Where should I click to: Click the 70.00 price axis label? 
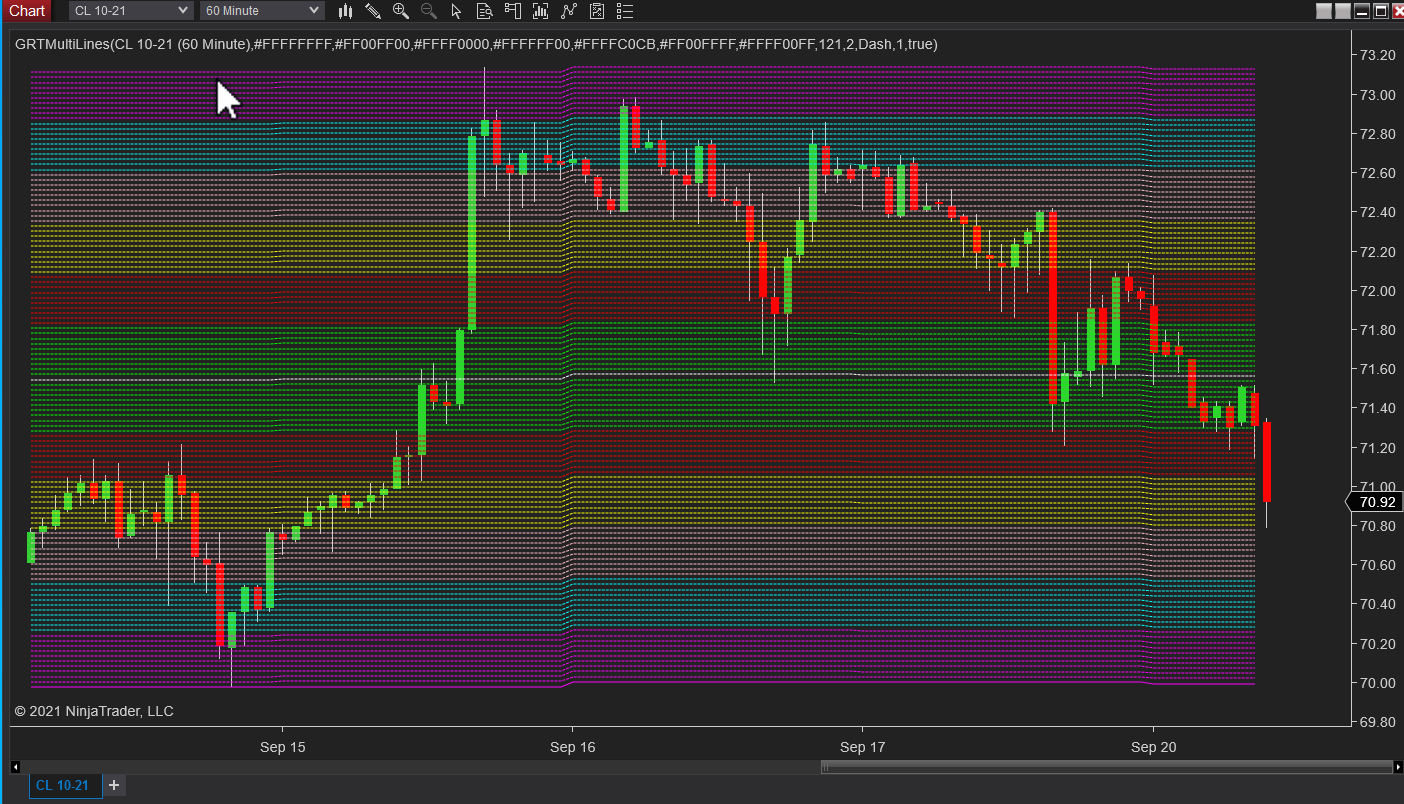(x=1377, y=683)
